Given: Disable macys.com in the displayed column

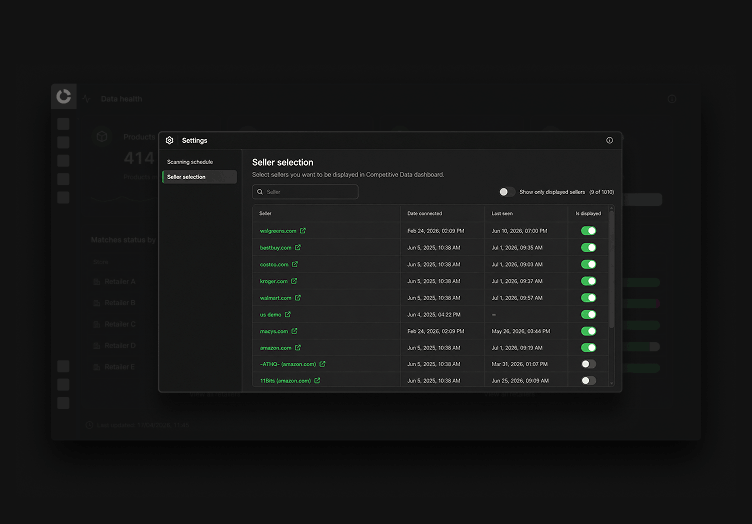Looking at the screenshot, I should 588,331.
